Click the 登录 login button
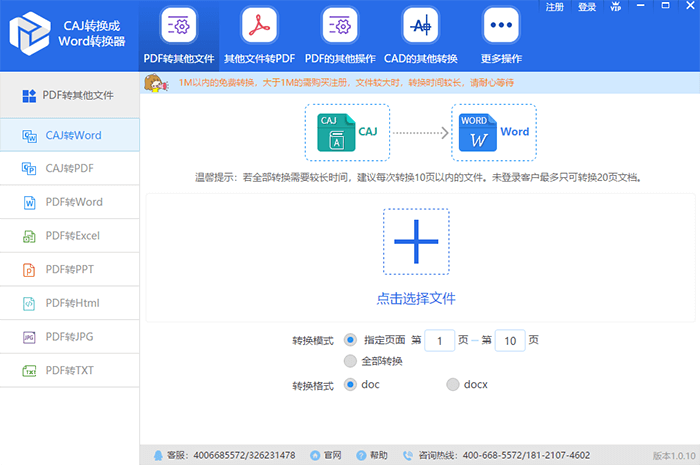 pyautogui.click(x=586, y=7)
